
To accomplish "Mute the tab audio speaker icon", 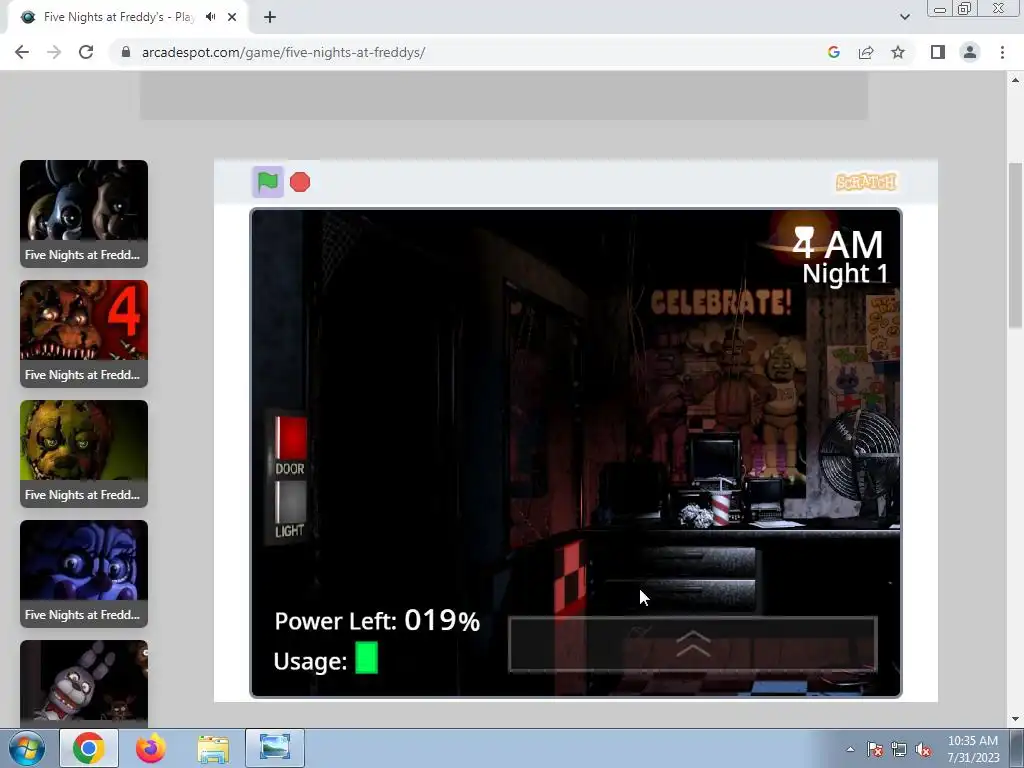I will [210, 17].
